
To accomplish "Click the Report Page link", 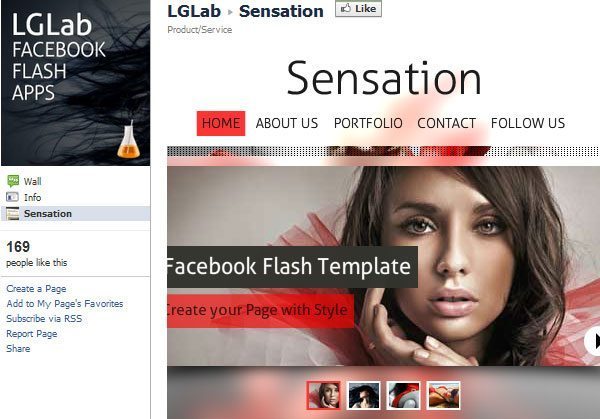I will click(32, 334).
